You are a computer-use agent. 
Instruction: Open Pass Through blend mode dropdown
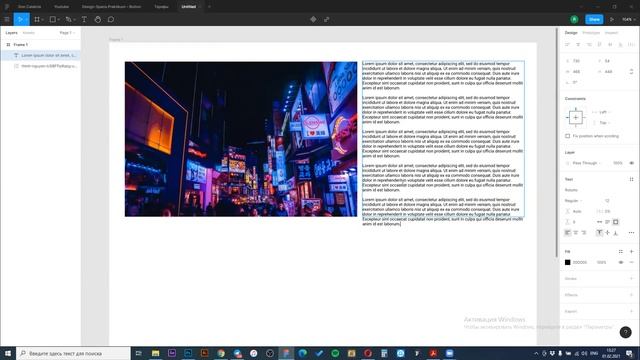tap(587, 163)
